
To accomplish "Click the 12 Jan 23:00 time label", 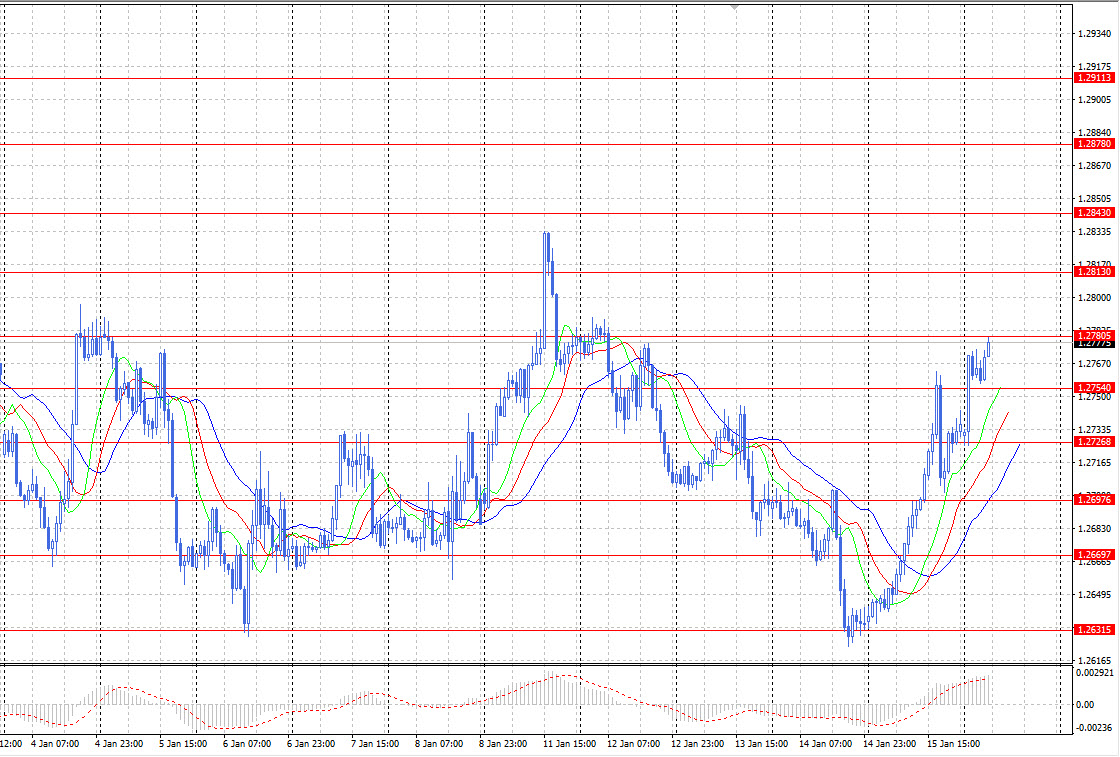I will [x=698, y=744].
